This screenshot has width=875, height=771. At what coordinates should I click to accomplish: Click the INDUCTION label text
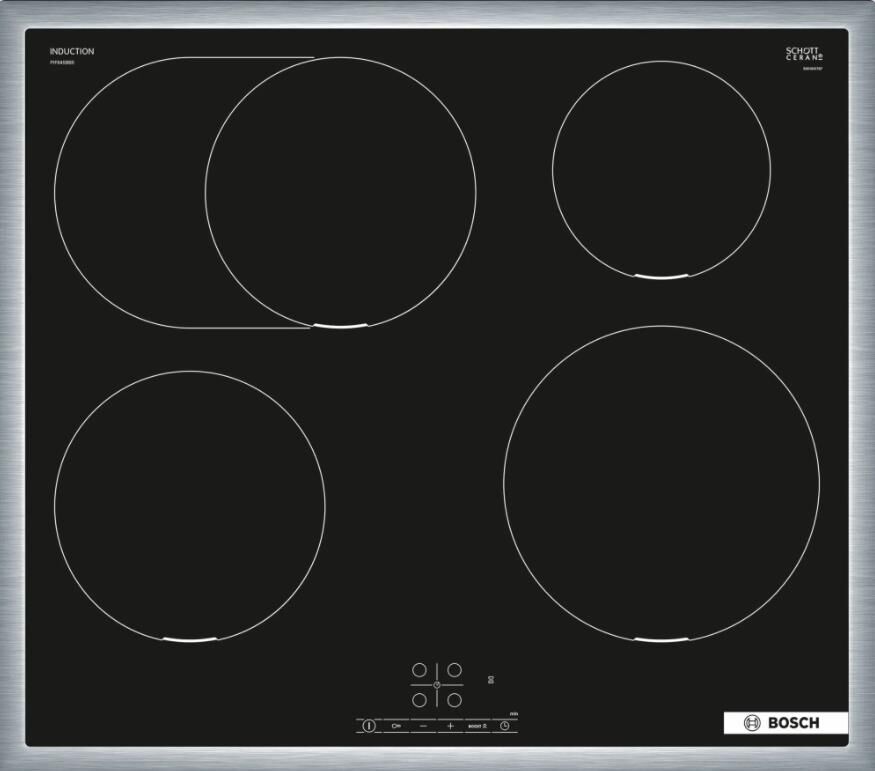[x=72, y=51]
